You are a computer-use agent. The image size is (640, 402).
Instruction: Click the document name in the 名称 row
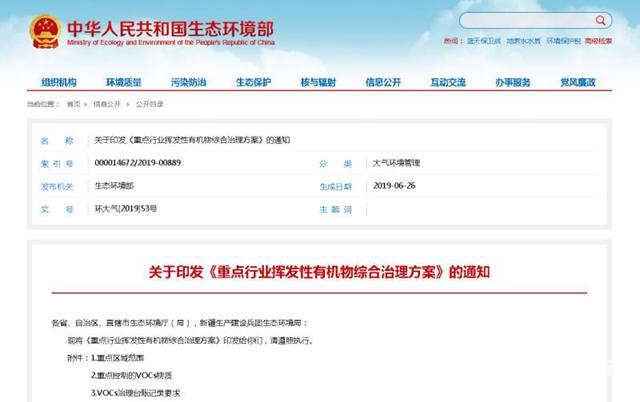192,140
